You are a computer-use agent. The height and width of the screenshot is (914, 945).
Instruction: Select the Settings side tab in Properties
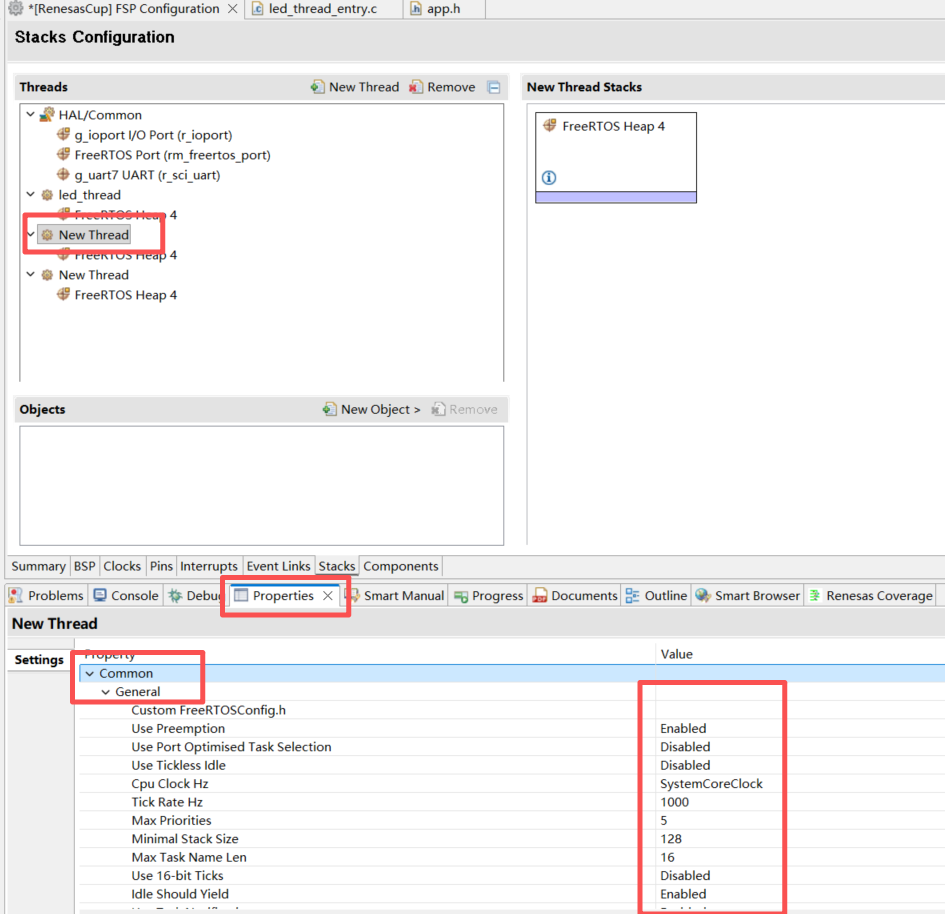click(39, 659)
